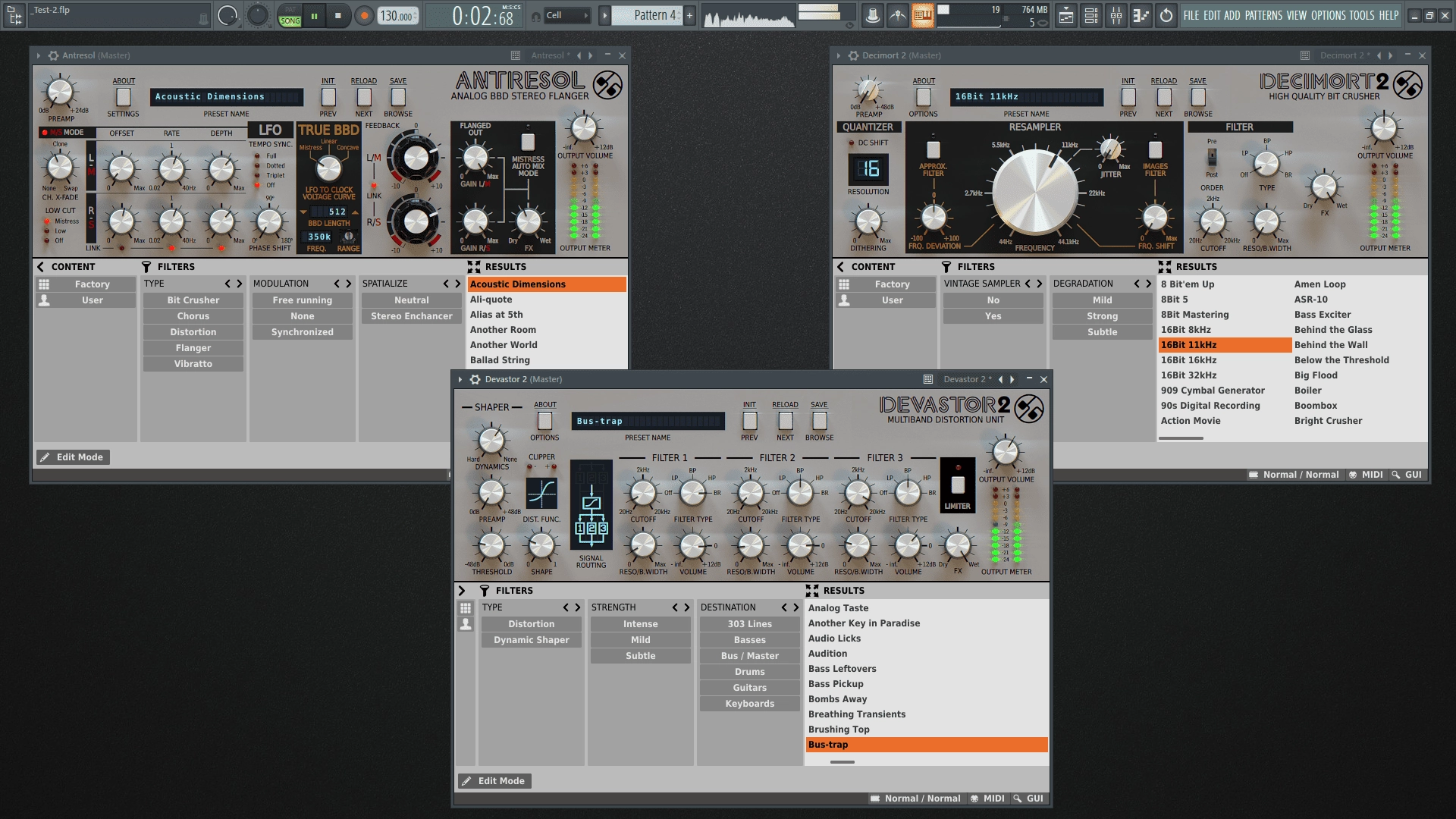The height and width of the screenshot is (819, 1456).
Task: Click detached-window icon in Decimort 2 title bar
Action: (x=1305, y=55)
